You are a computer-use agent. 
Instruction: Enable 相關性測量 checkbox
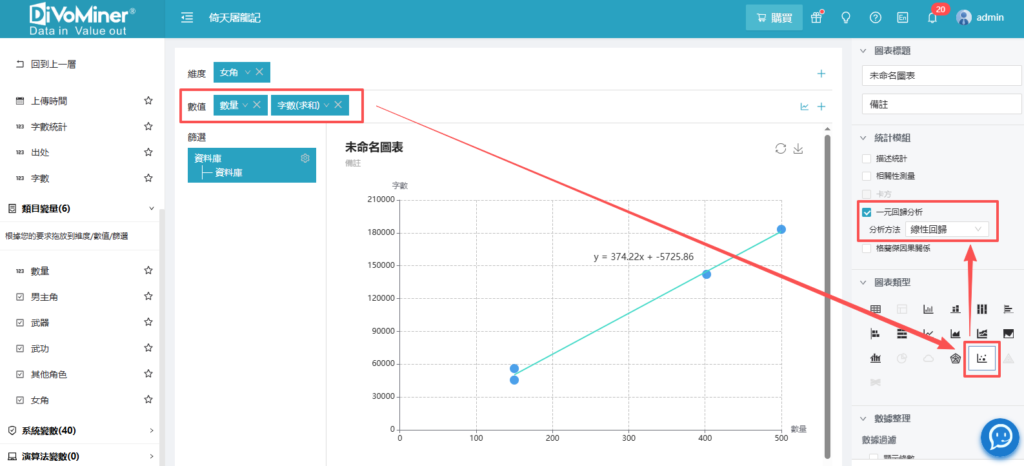click(867, 176)
